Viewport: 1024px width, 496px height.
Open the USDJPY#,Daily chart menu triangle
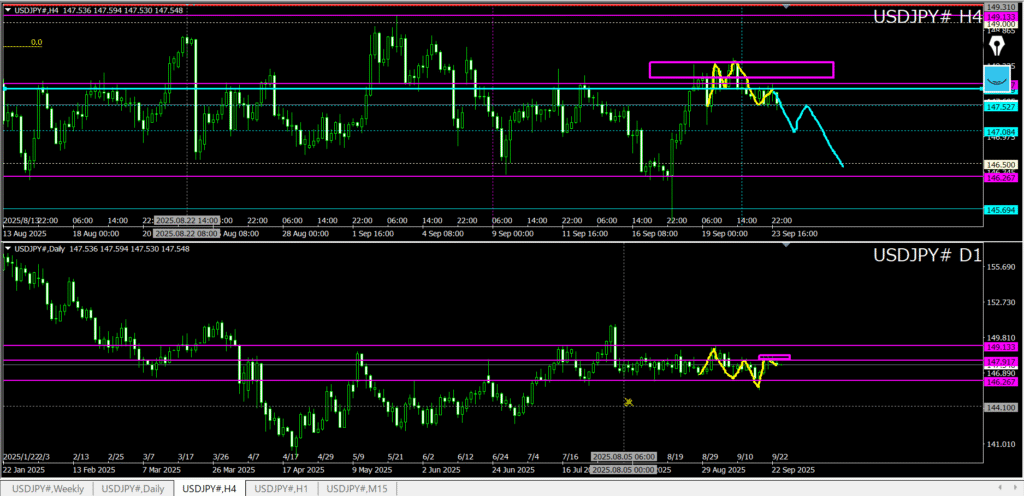(8, 249)
